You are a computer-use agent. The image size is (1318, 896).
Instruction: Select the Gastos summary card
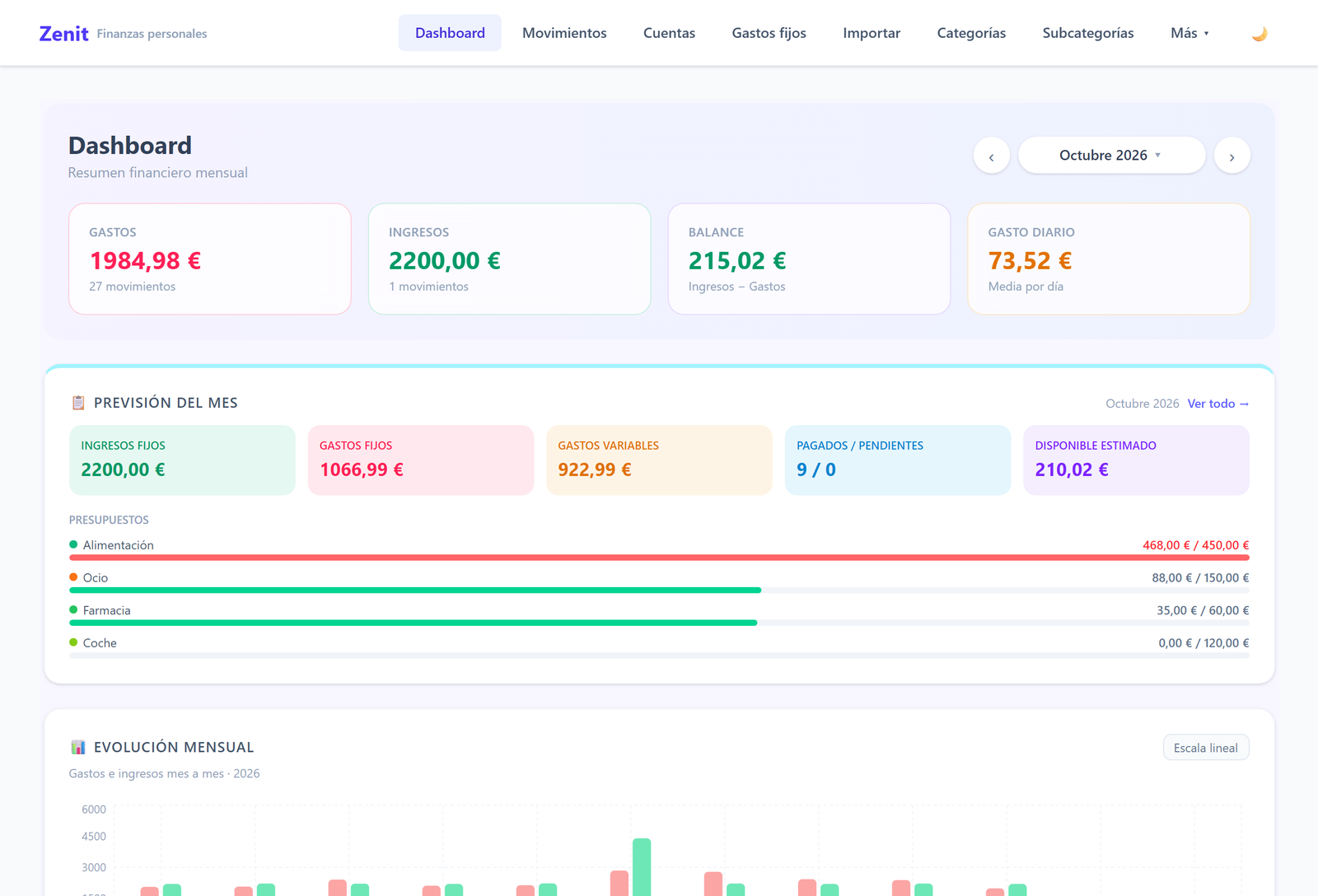(x=210, y=259)
